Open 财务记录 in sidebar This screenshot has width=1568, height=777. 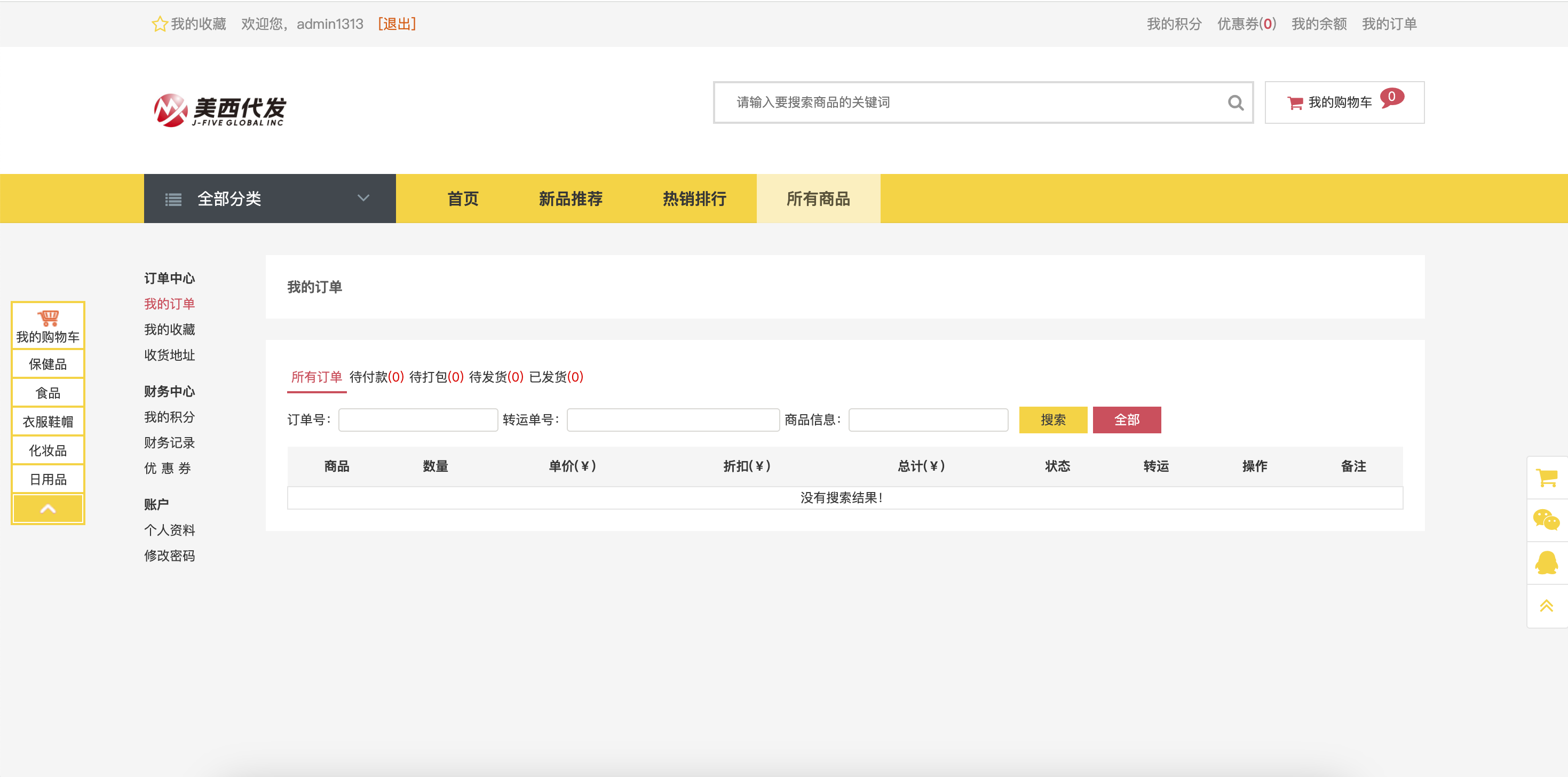click(169, 442)
